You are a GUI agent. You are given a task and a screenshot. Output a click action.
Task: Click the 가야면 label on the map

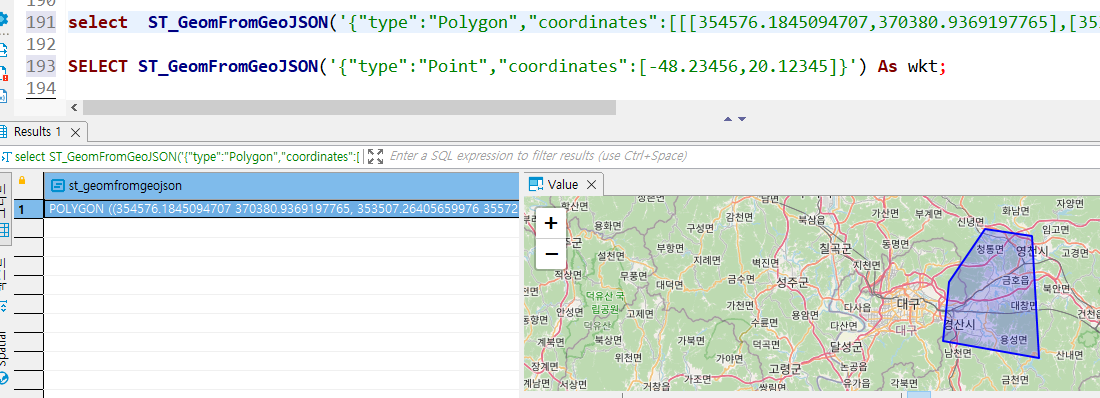pyautogui.click(x=730, y=359)
